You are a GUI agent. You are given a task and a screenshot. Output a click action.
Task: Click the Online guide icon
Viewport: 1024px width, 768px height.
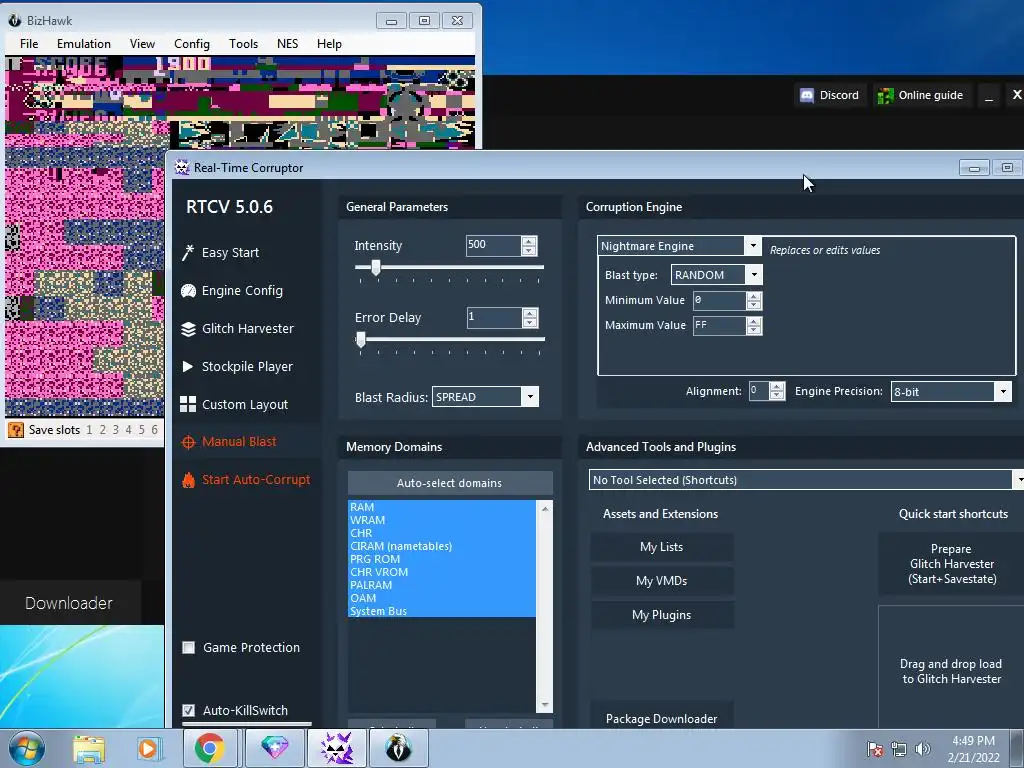885,95
